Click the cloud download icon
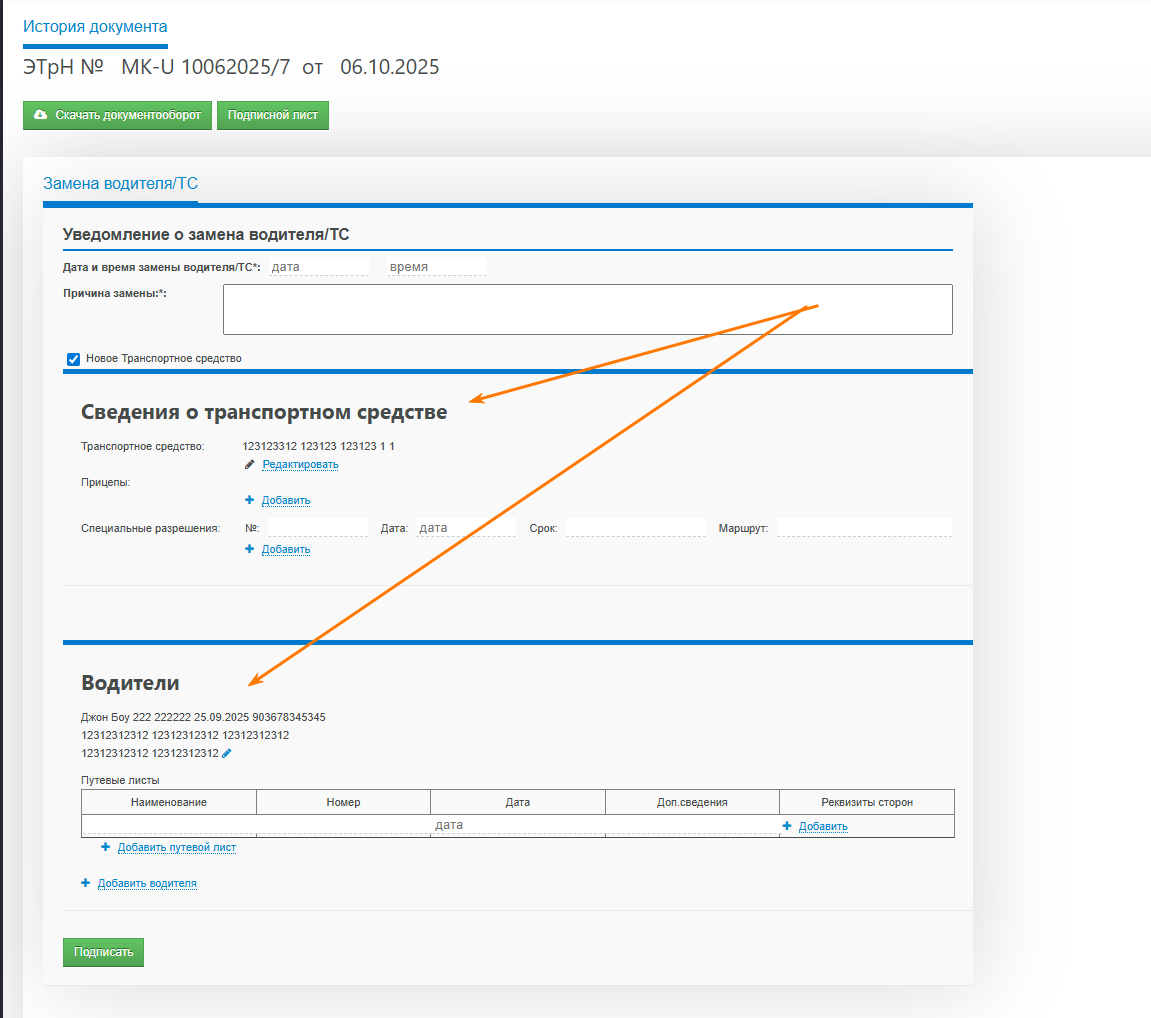The width and height of the screenshot is (1151, 1018). 40,114
